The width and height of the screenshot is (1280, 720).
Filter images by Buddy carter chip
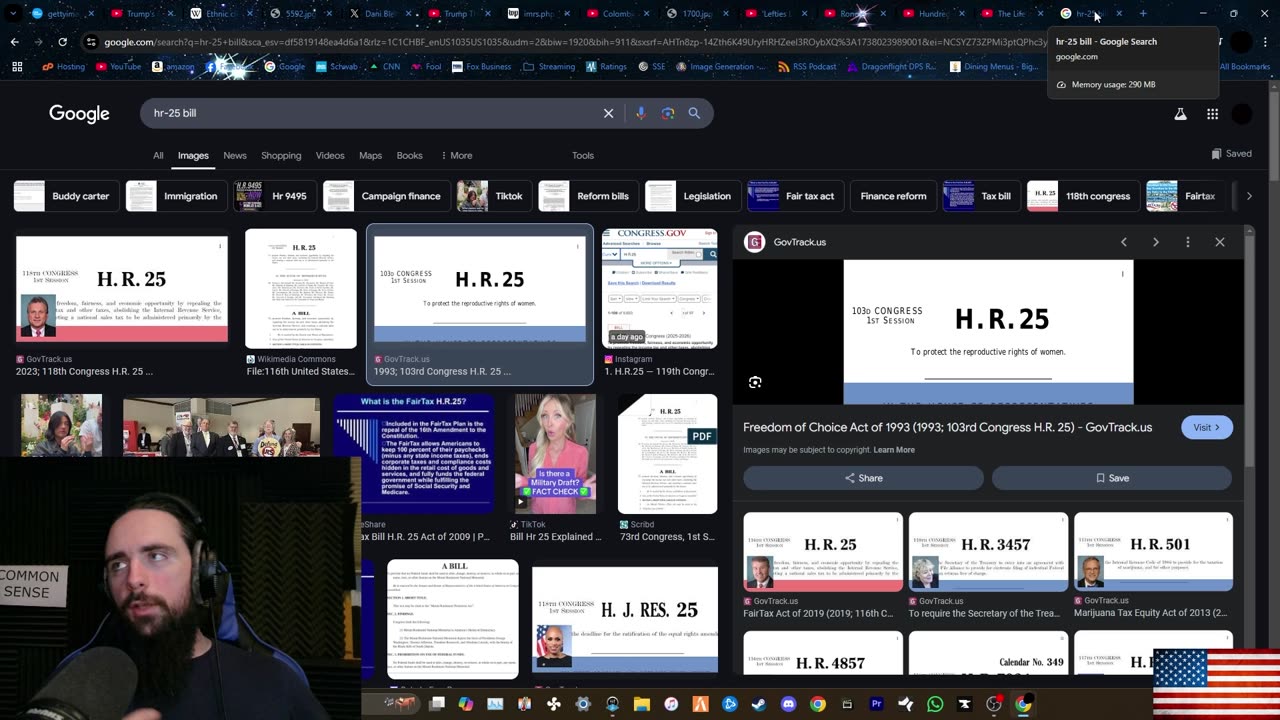click(66, 196)
